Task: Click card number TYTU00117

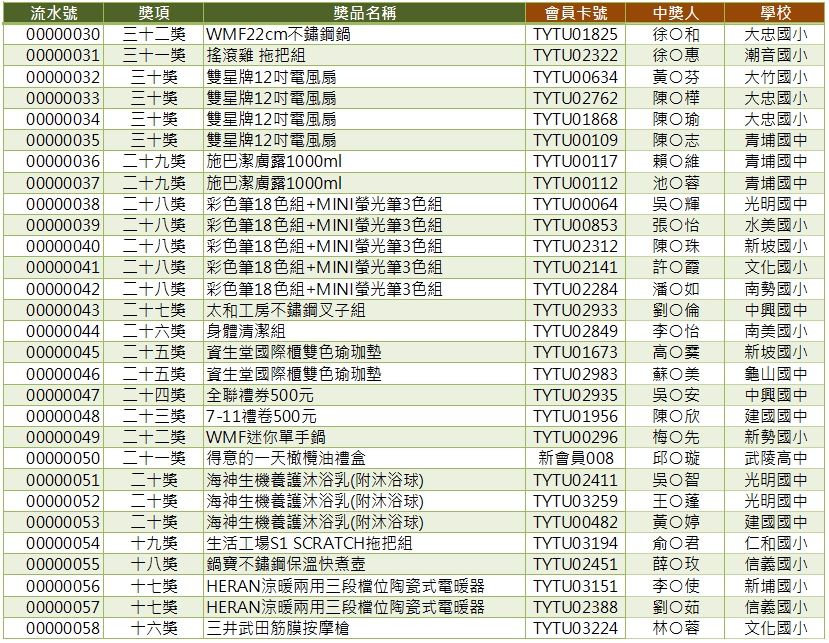Action: 575,162
